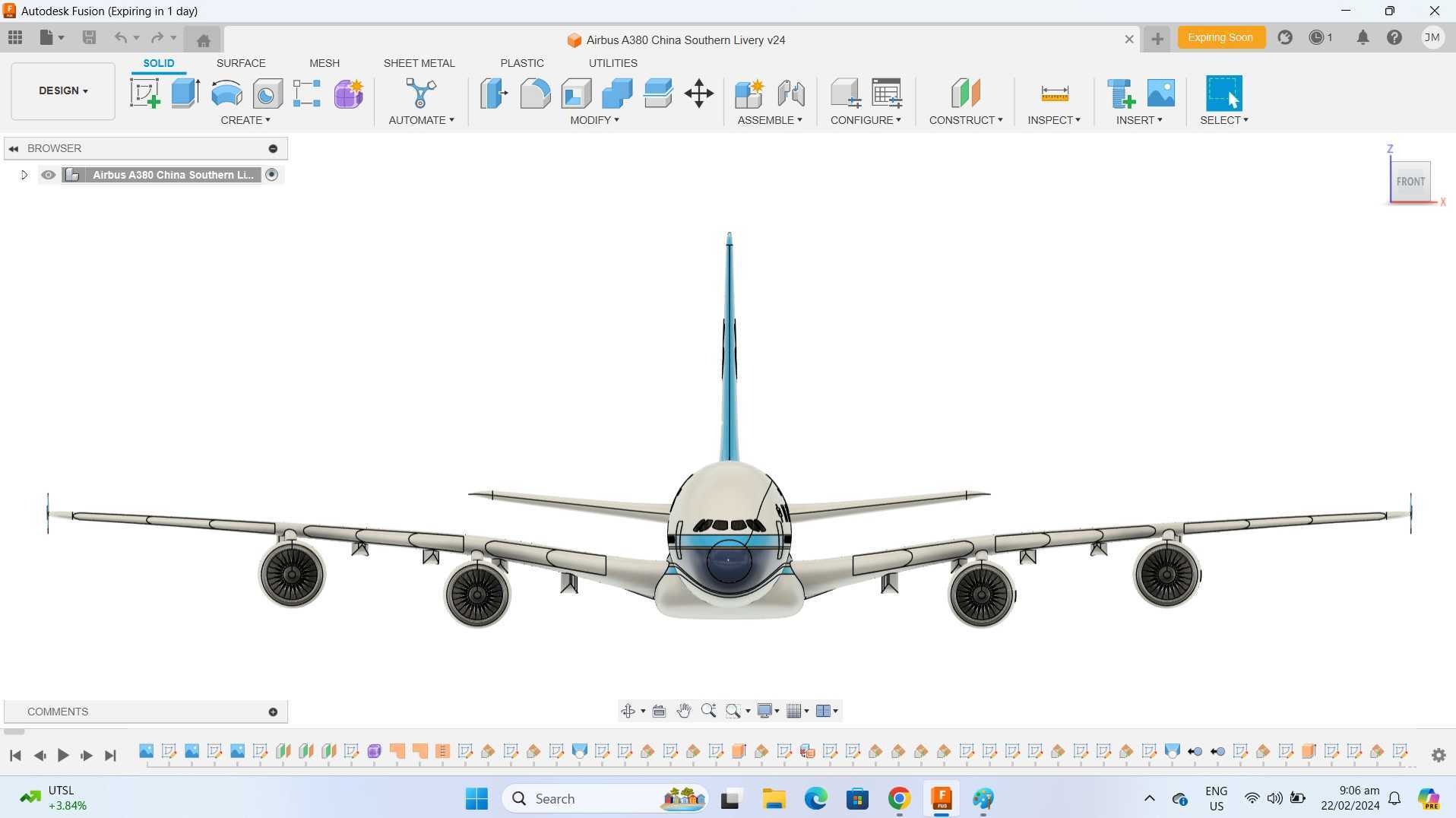
Task: Jump to the timeline end
Action: click(110, 755)
